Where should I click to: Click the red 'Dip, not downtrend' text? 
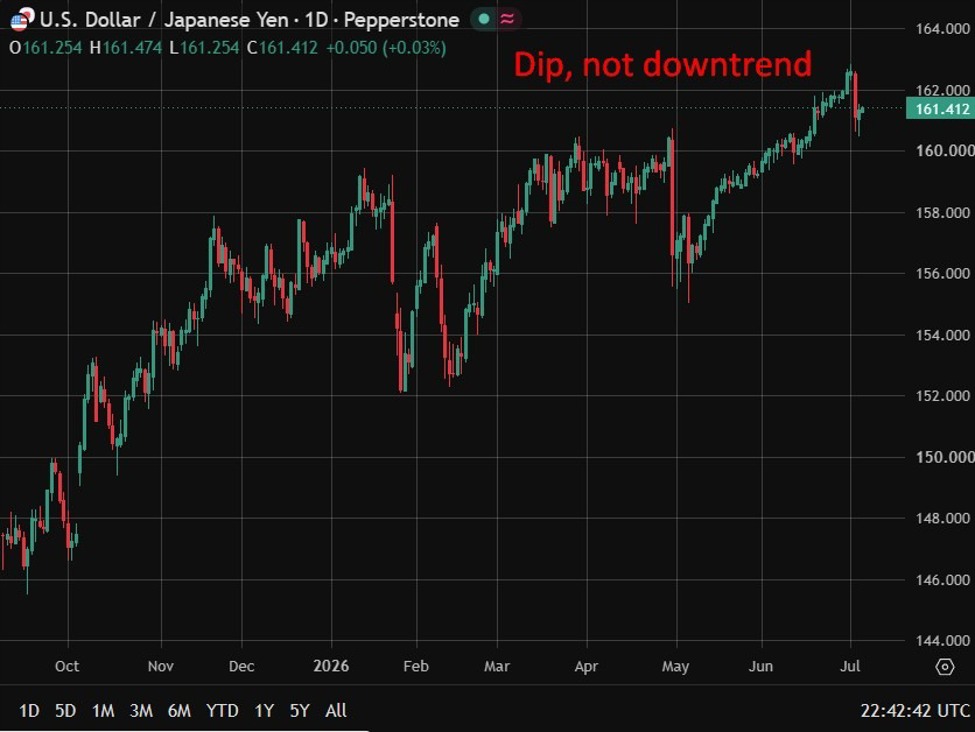[x=663, y=65]
